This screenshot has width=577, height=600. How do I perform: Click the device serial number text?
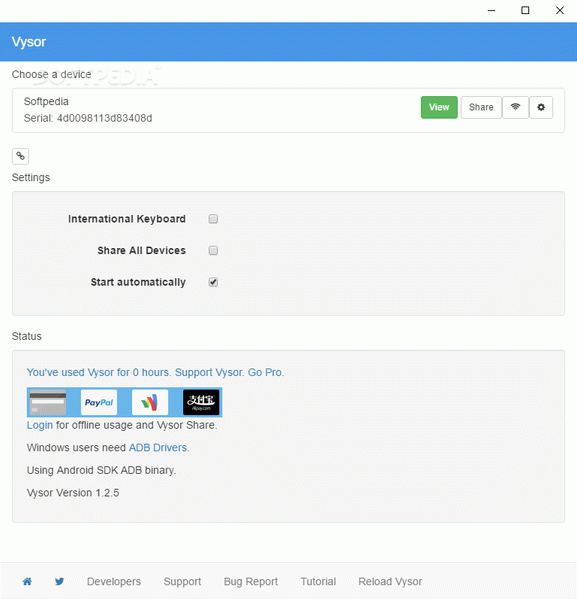coord(88,118)
